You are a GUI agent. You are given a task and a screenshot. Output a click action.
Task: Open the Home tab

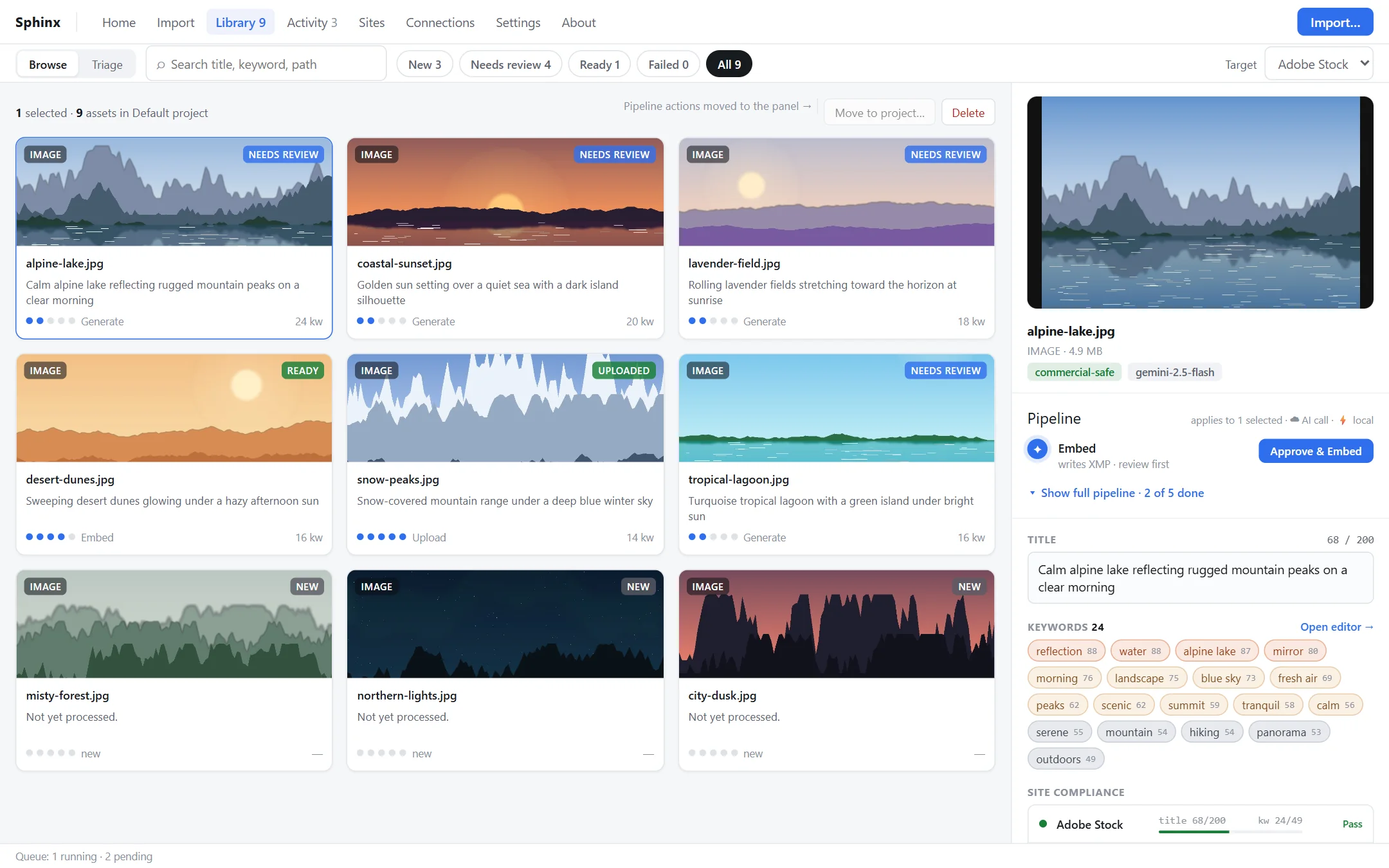click(119, 23)
